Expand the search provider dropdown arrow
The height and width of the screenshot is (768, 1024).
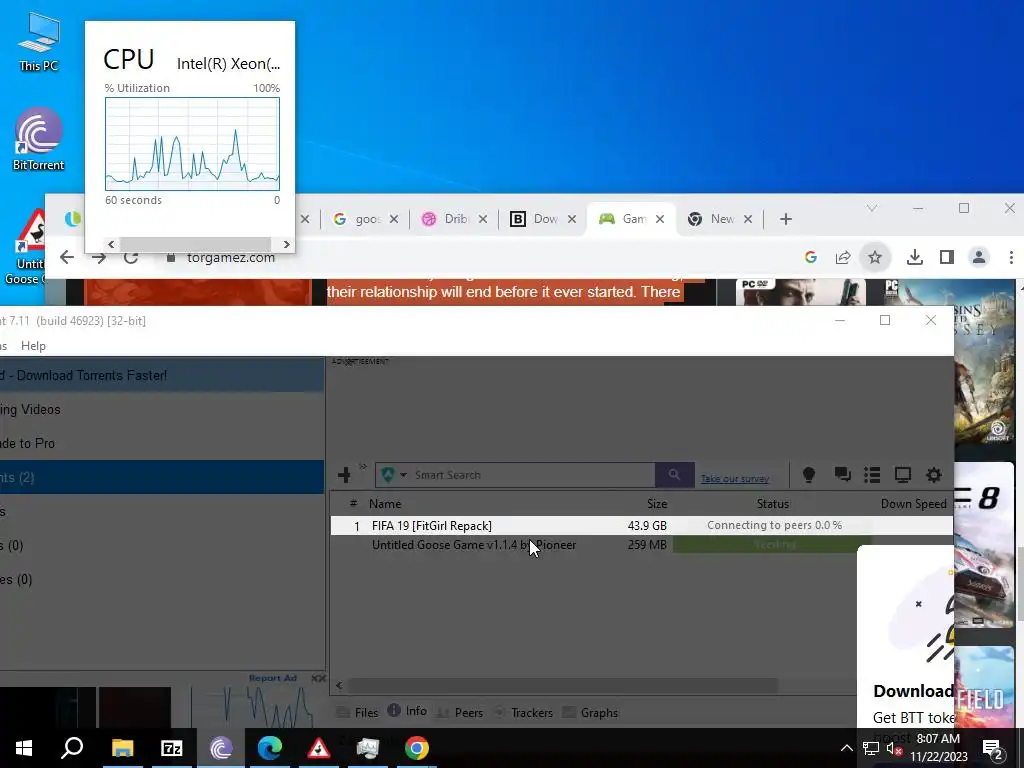pos(404,475)
